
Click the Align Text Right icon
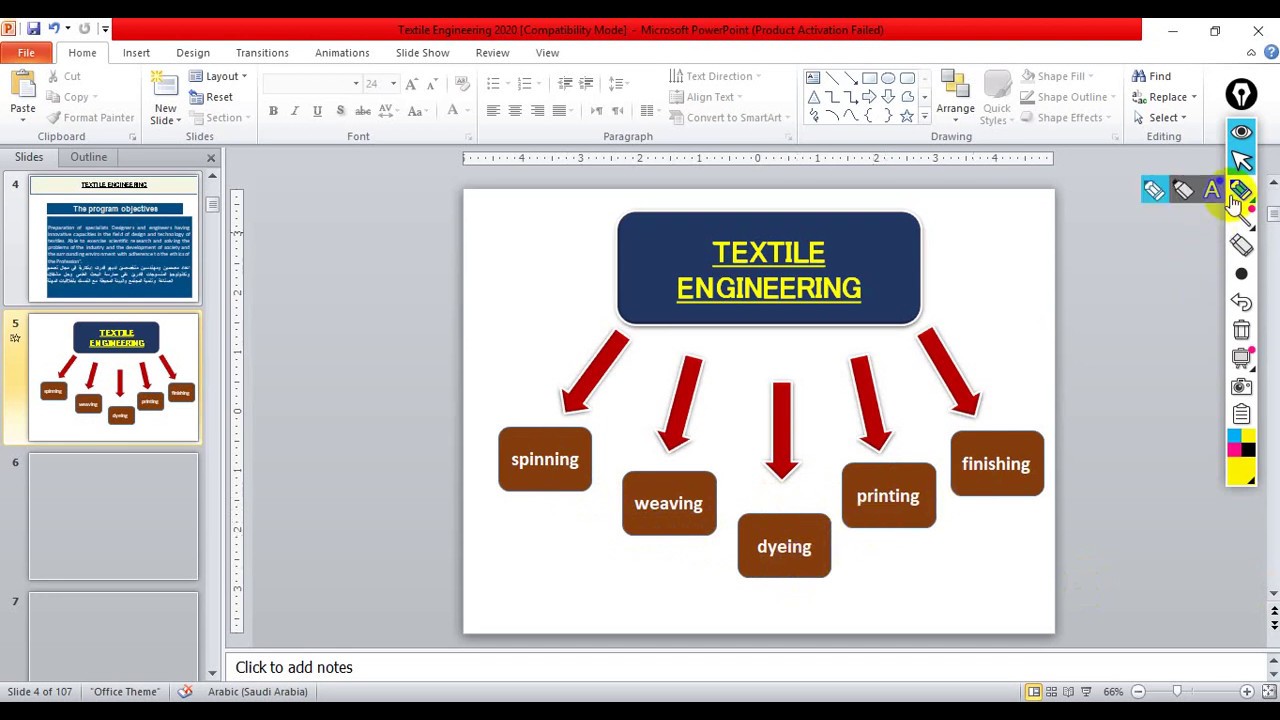[537, 110]
